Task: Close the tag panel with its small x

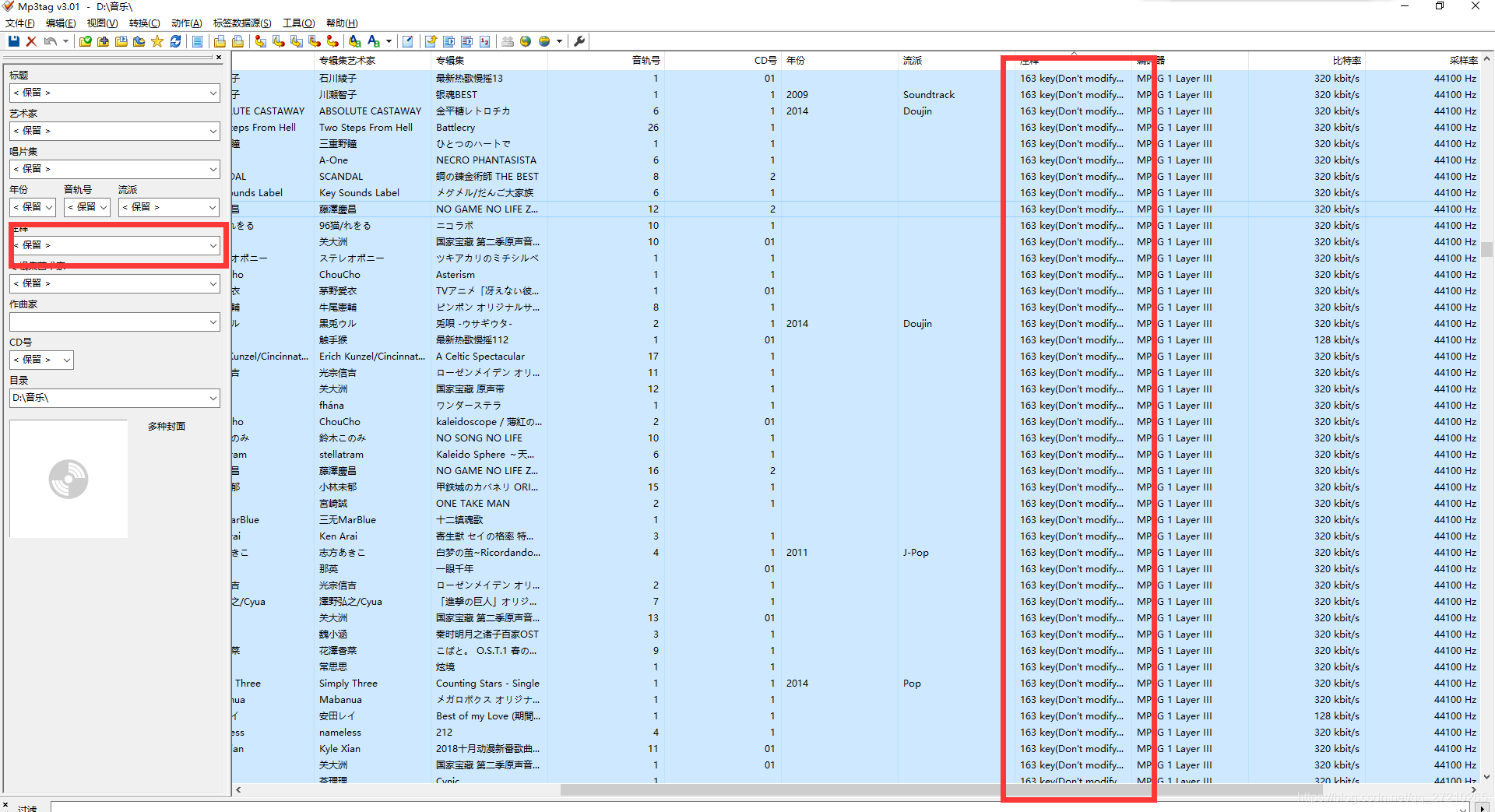Action: tap(219, 57)
